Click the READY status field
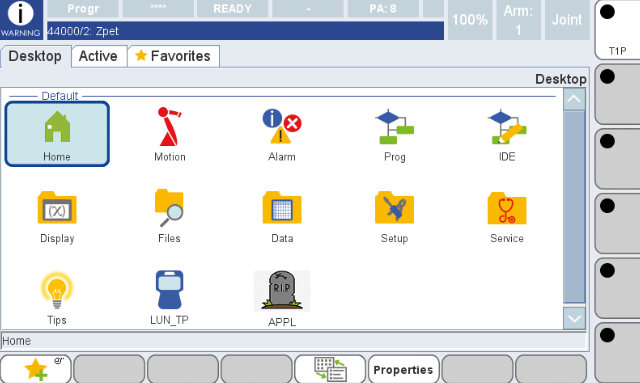Screen dimensions: 640x383 click(x=232, y=9)
